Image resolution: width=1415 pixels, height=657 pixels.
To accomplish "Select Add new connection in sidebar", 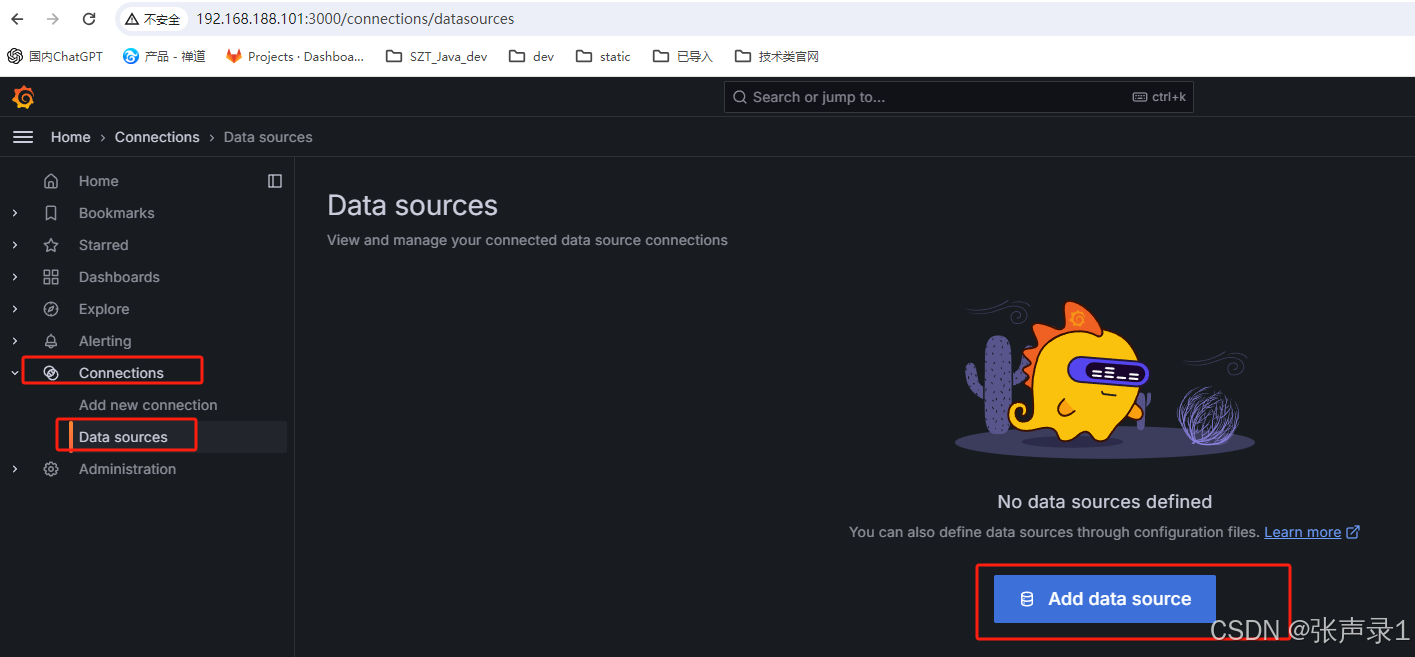I will tap(148, 405).
